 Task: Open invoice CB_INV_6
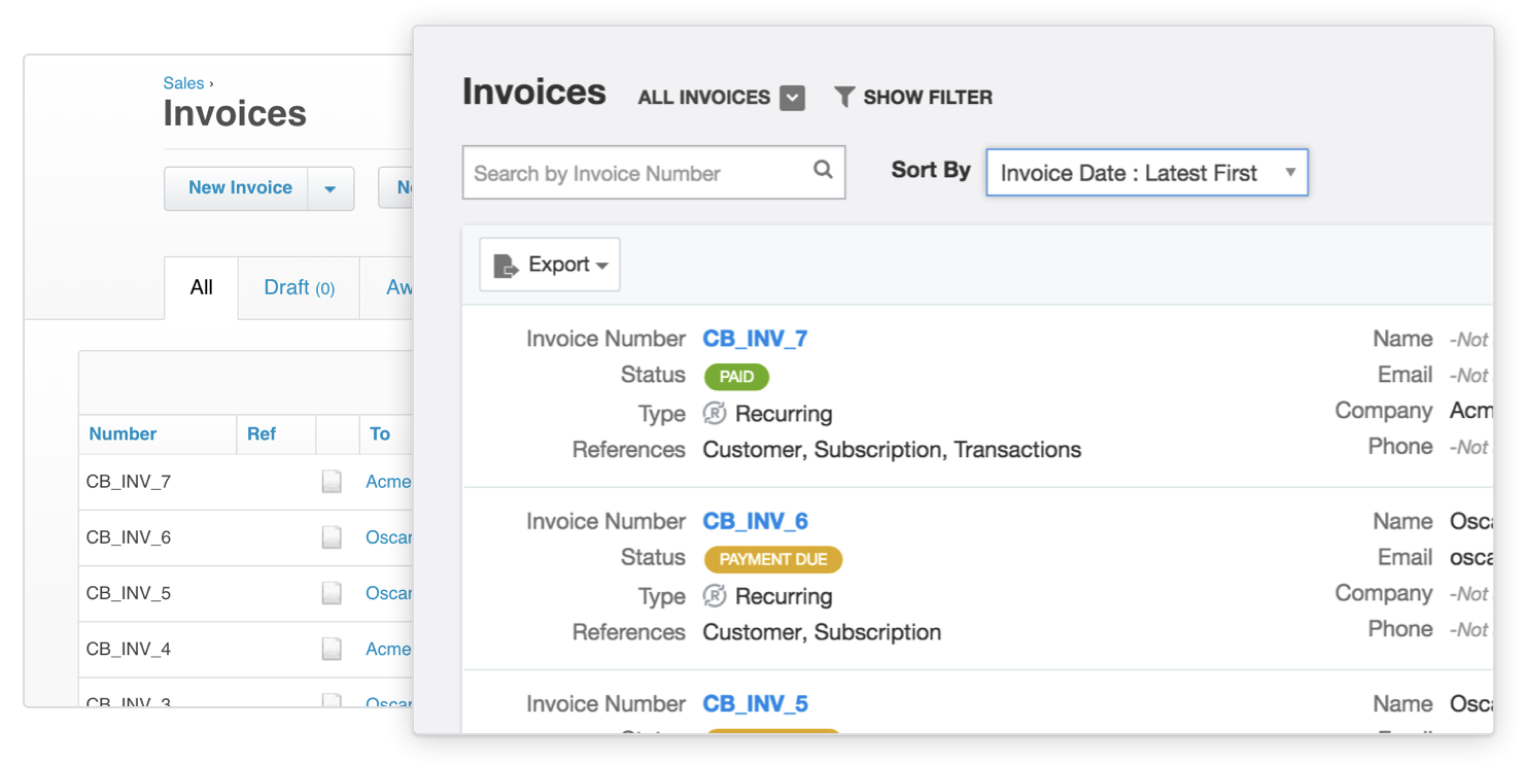(755, 520)
